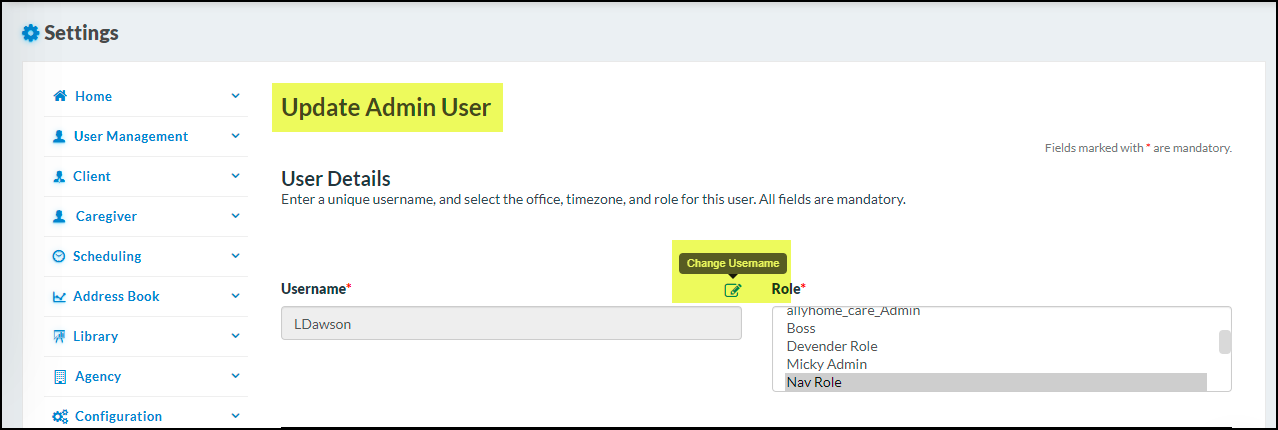Click the Configuration gears icon
Viewport: 1278px width, 430px height.
[59, 416]
